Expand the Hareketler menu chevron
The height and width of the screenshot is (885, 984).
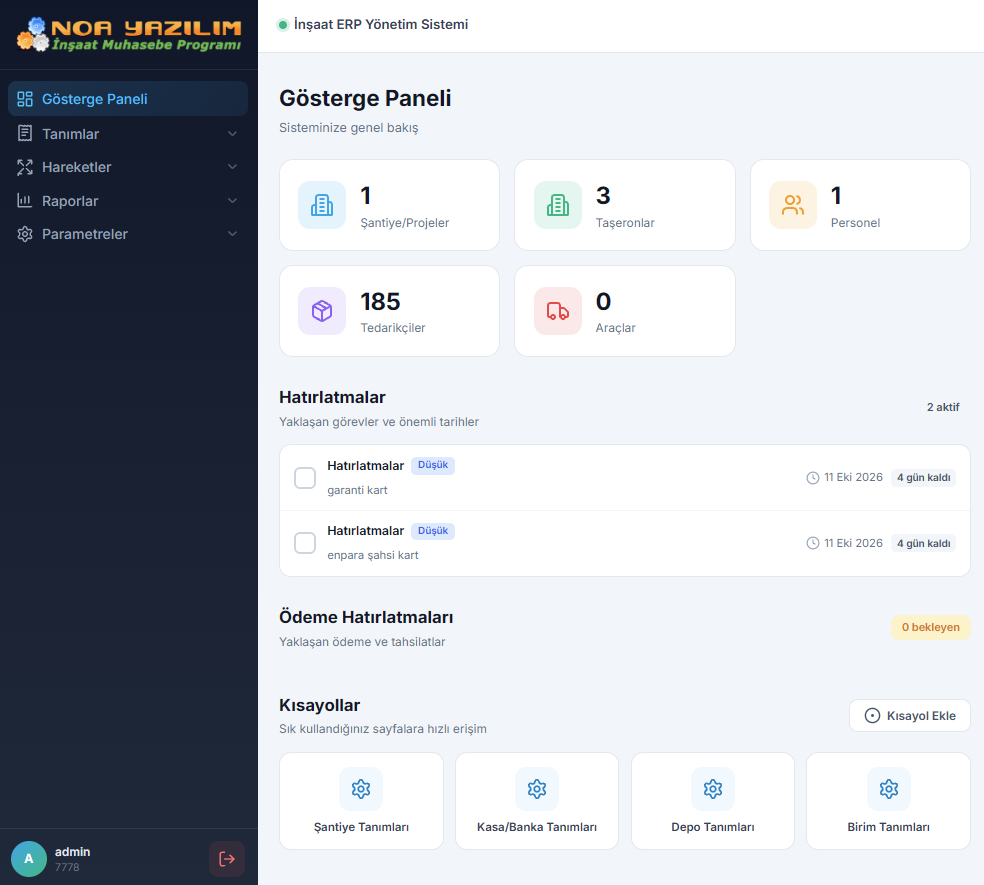(232, 167)
